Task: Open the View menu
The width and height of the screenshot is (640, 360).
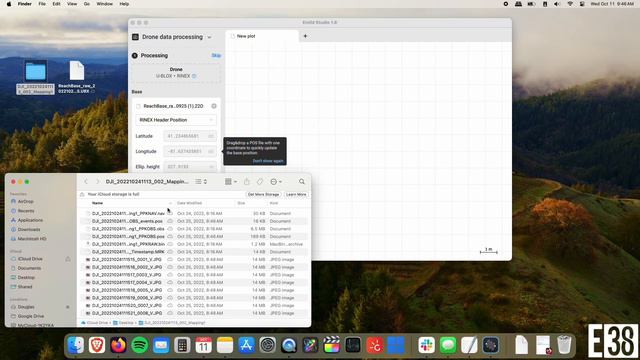Action: point(72,4)
